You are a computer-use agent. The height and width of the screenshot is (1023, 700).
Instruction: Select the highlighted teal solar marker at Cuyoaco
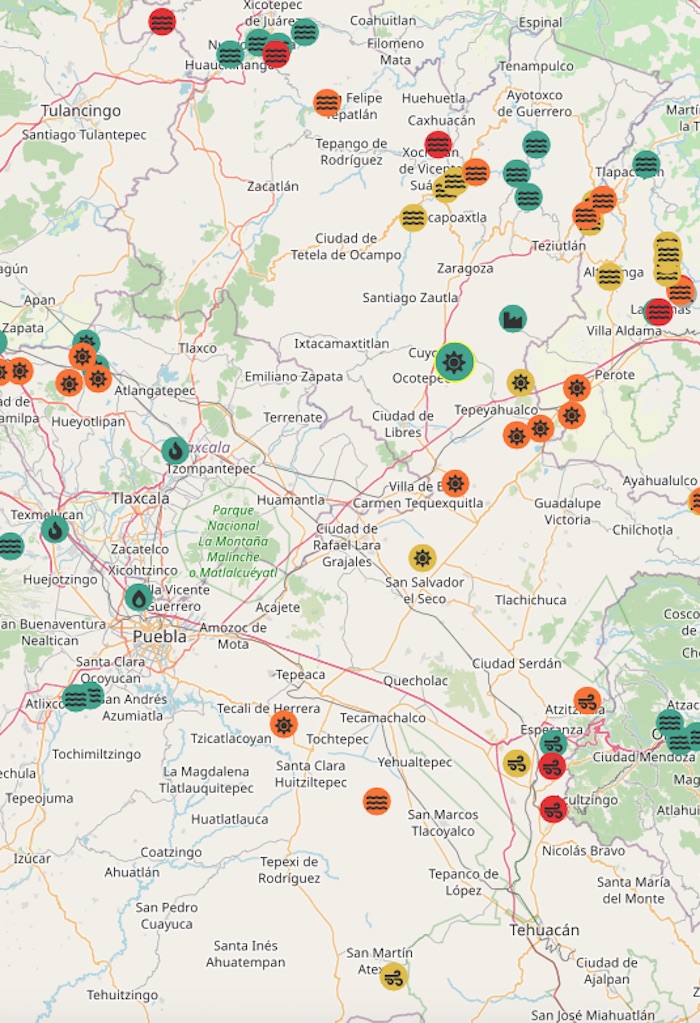(455, 361)
